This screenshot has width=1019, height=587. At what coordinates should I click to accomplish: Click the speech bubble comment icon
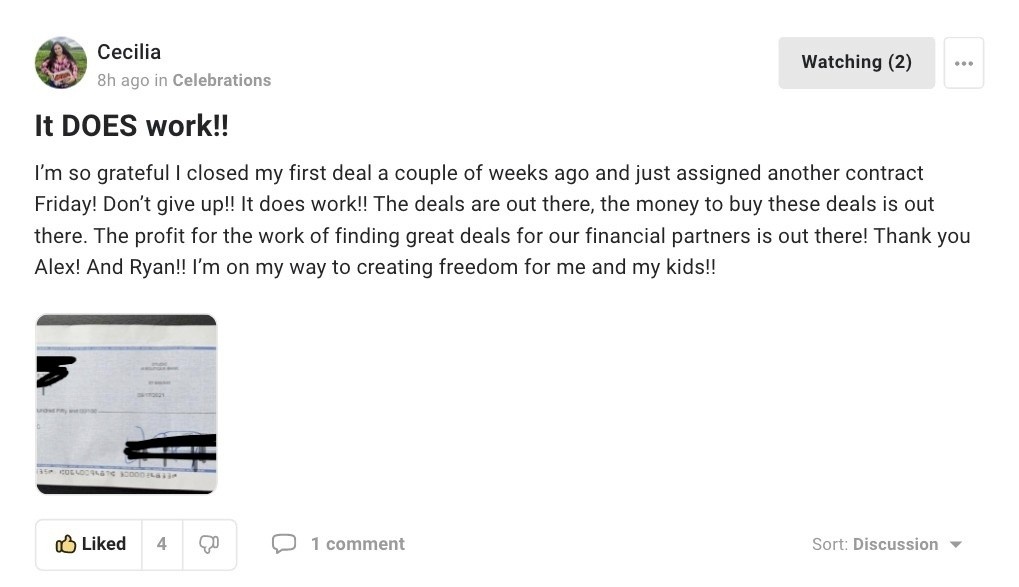pos(284,543)
